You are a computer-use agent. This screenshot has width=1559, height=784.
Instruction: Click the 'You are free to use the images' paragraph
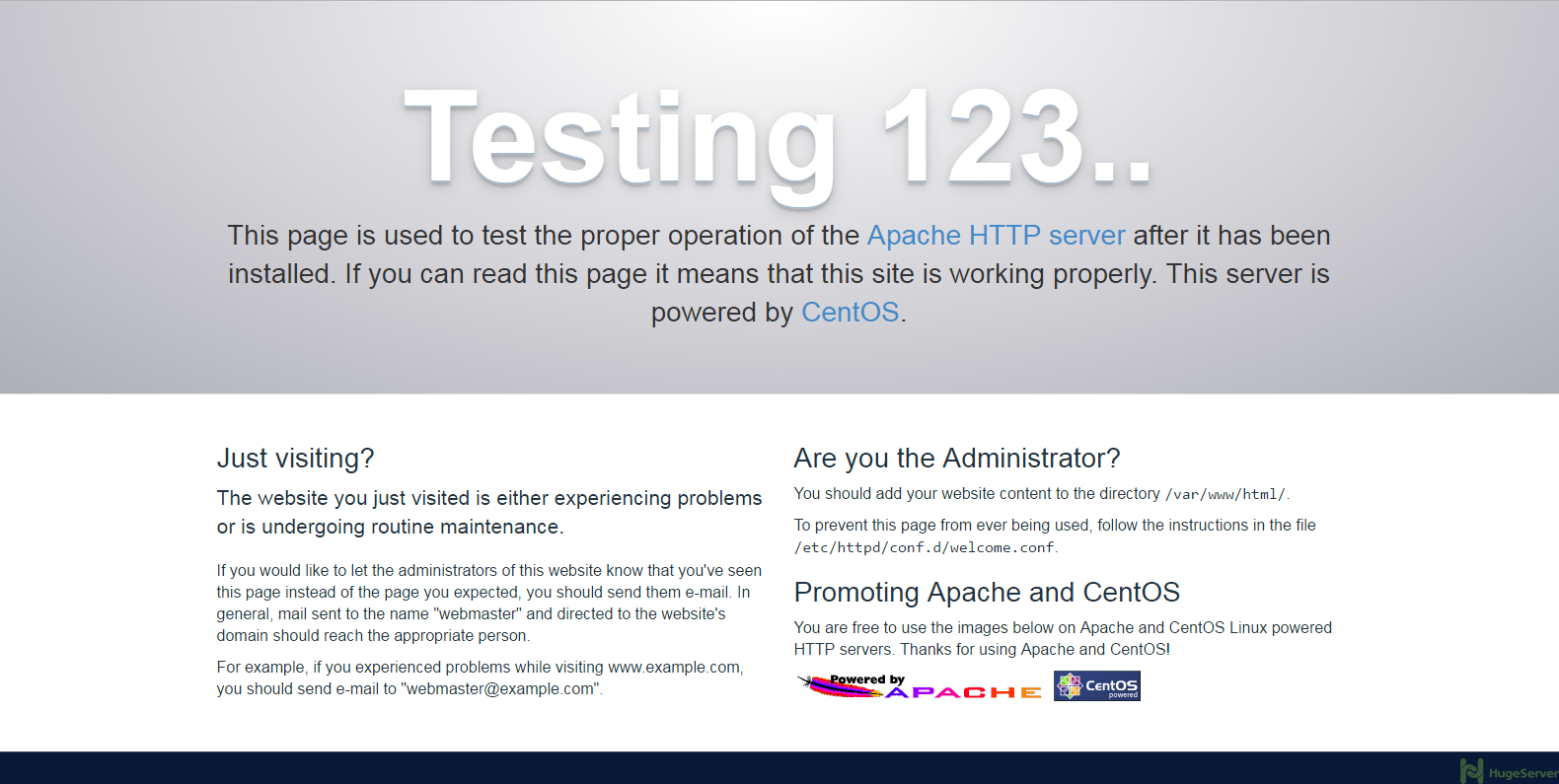[1063, 639]
